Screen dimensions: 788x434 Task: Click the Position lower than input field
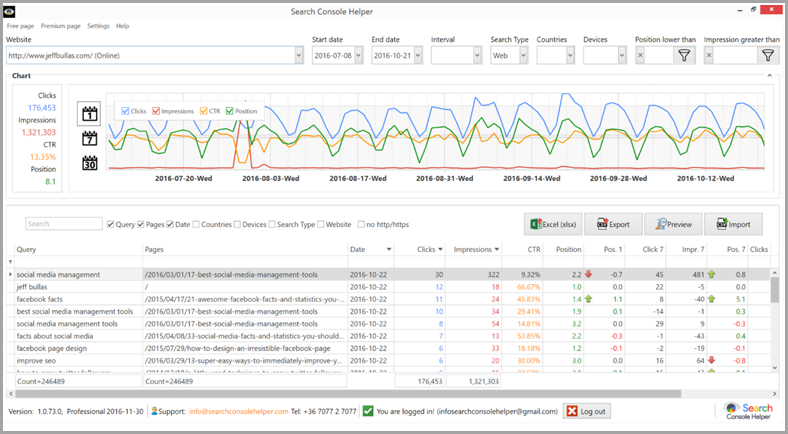coord(659,55)
